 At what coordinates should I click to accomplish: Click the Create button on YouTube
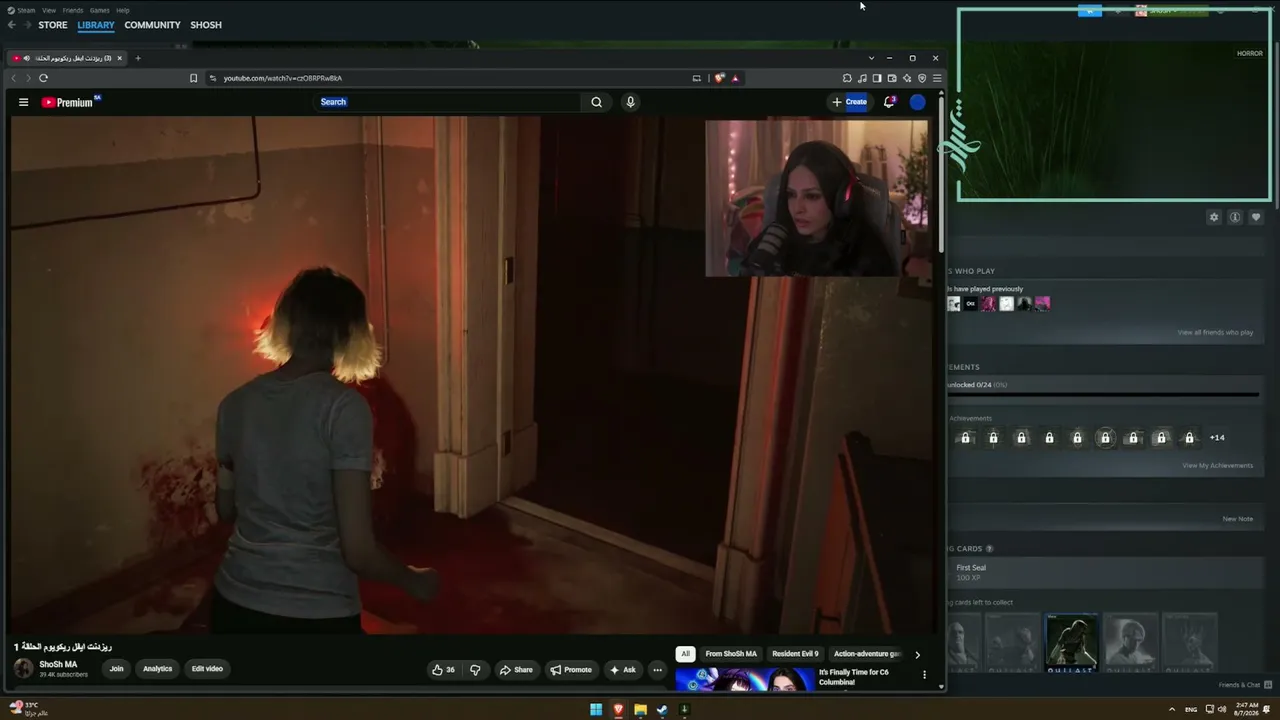(850, 102)
